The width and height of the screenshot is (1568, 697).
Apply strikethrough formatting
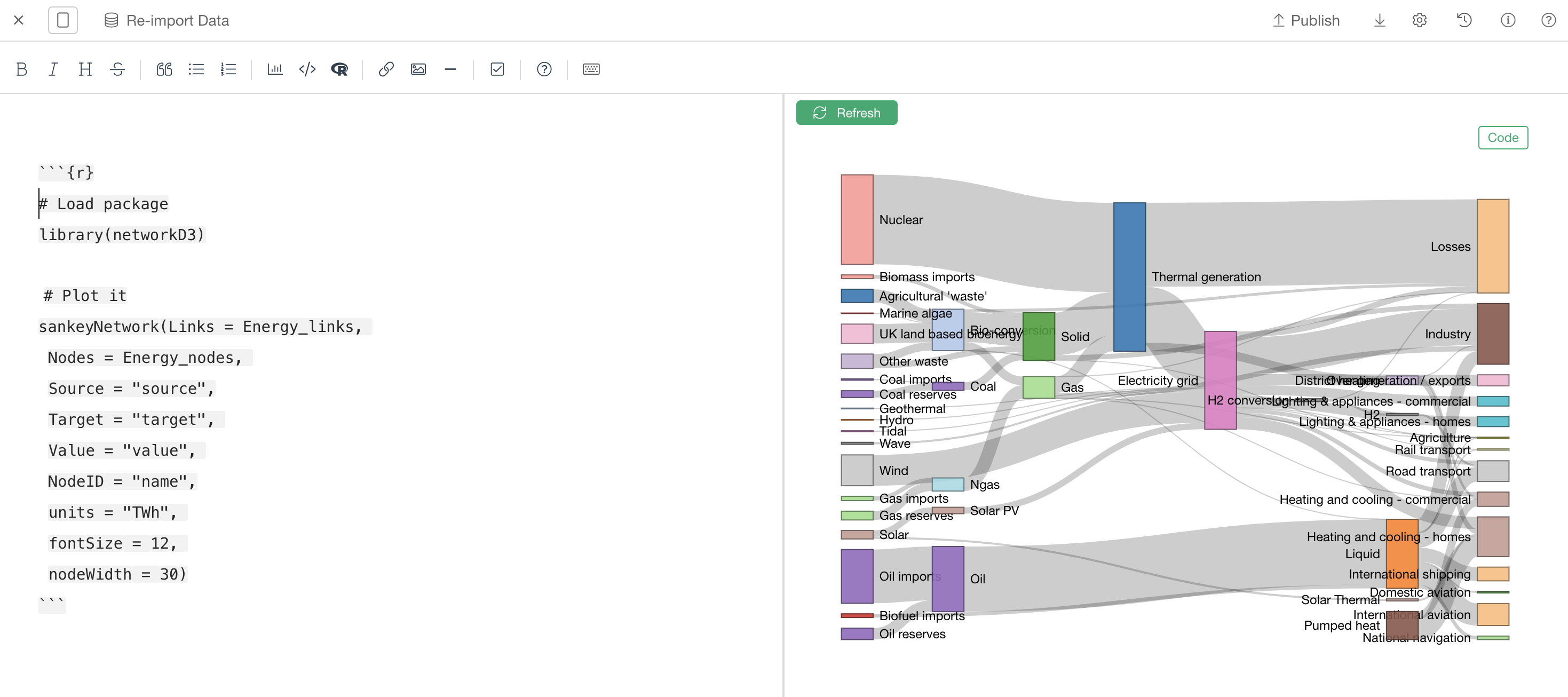coord(117,69)
